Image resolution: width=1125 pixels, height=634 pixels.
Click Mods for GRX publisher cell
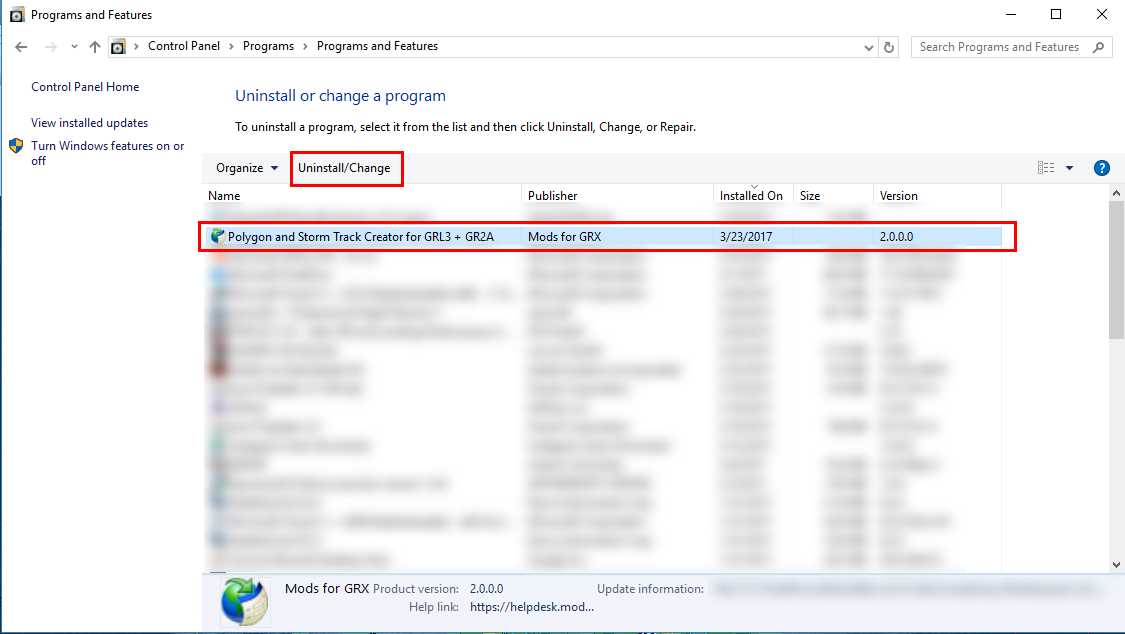[x=565, y=237]
